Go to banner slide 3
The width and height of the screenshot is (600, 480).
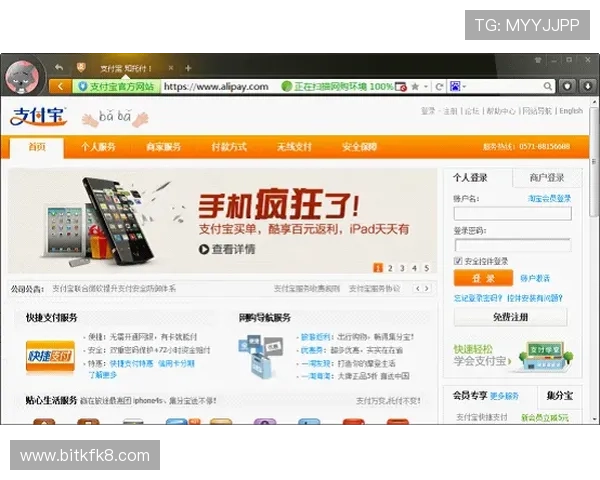tap(402, 268)
